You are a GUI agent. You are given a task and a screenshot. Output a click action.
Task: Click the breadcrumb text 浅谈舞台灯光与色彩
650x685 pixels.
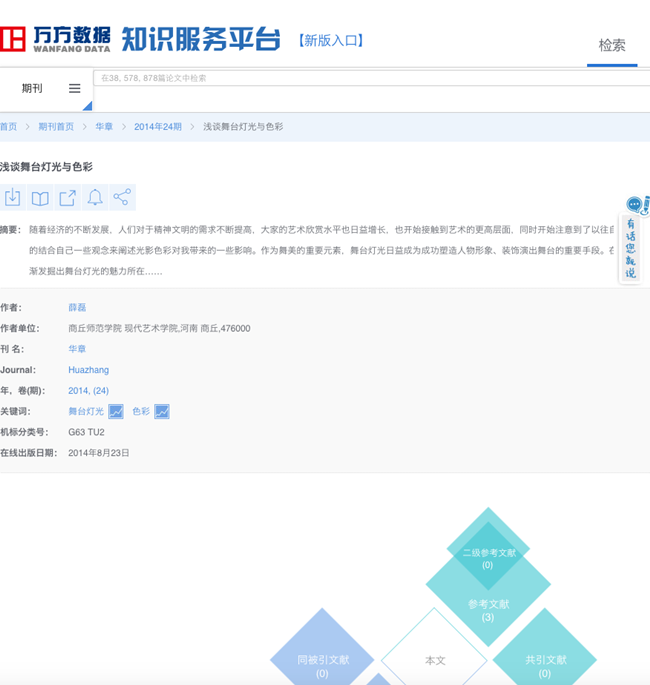pyautogui.click(x=243, y=127)
